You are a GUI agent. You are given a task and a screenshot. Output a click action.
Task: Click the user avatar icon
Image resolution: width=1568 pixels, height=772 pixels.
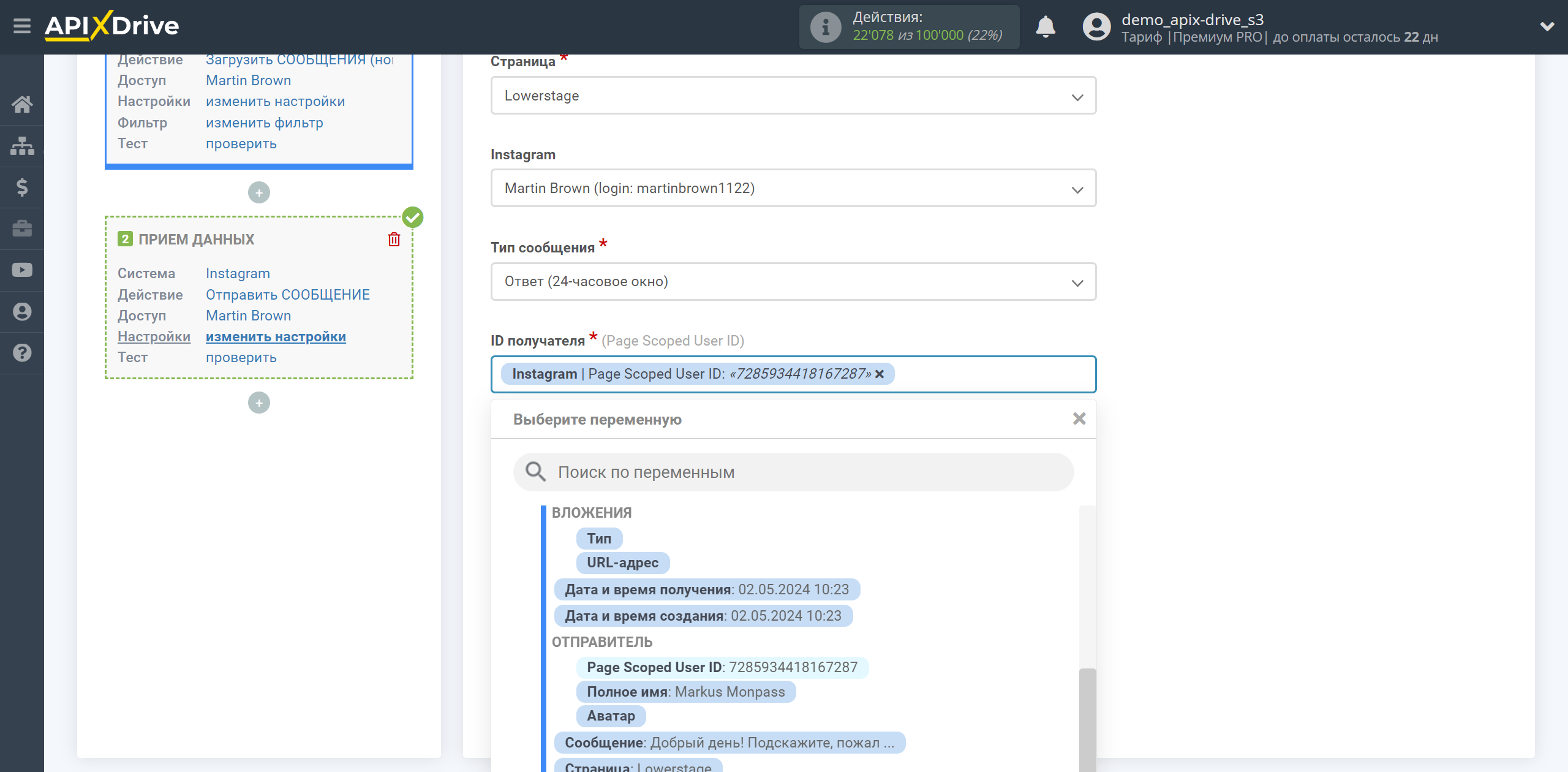[1096, 27]
